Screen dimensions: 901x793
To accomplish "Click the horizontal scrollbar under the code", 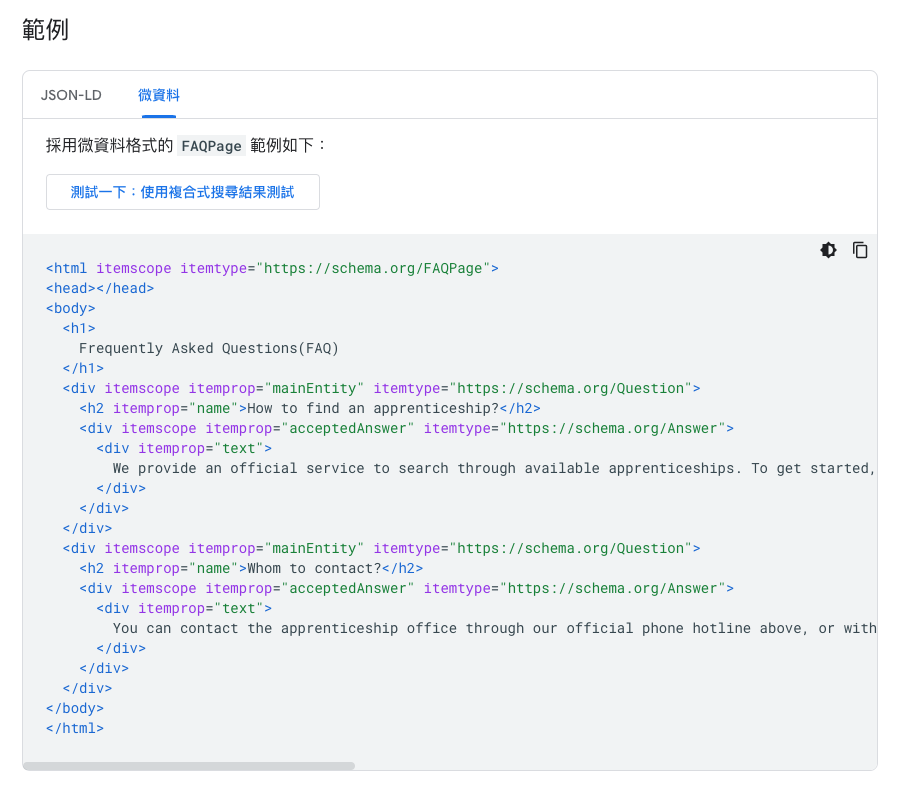I will pyautogui.click(x=188, y=765).
